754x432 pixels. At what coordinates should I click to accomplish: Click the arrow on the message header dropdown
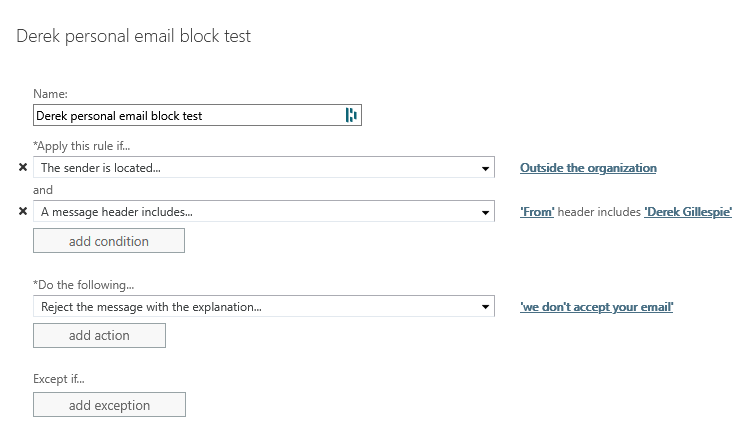[485, 212]
